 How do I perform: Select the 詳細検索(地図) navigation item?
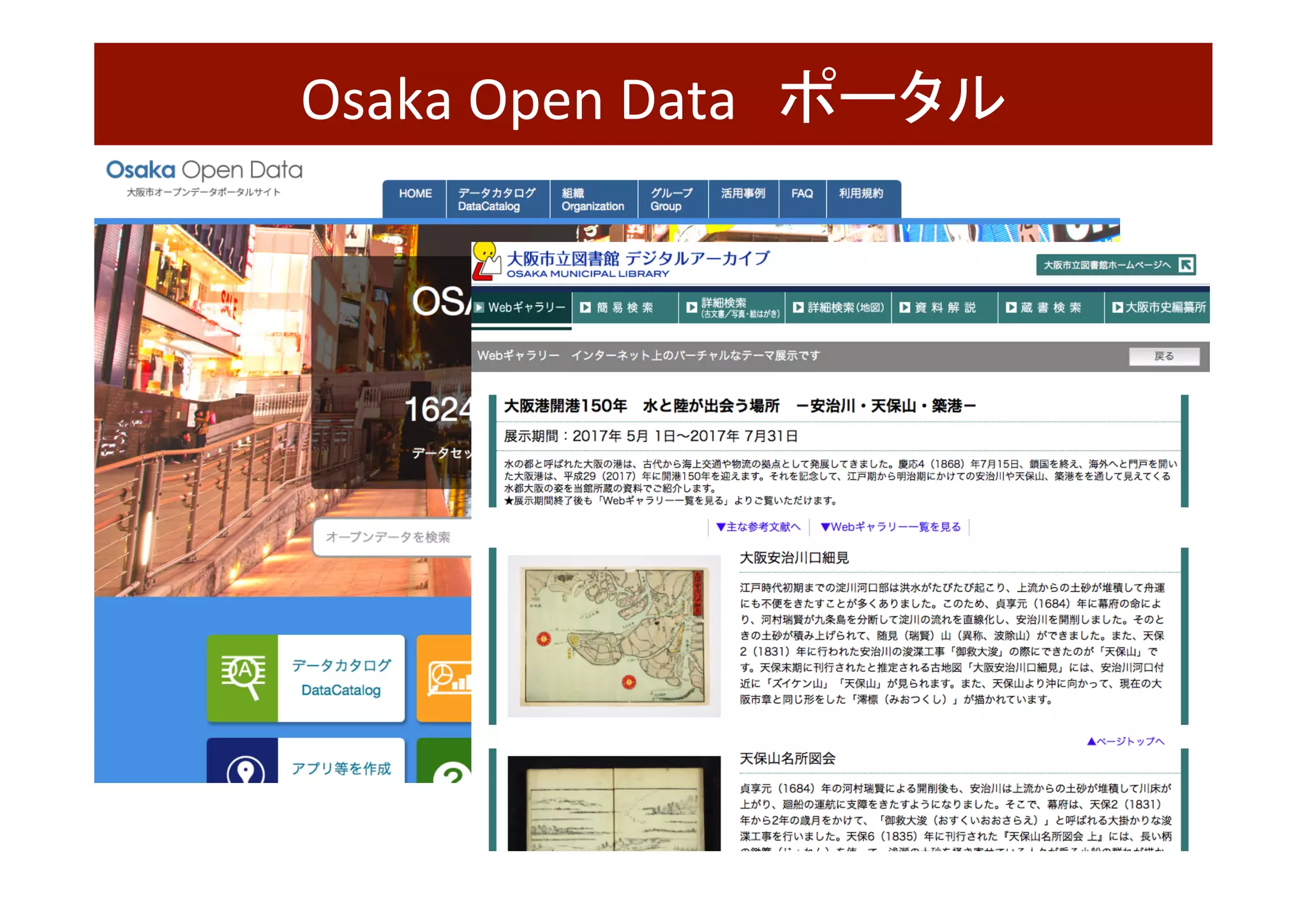838,308
